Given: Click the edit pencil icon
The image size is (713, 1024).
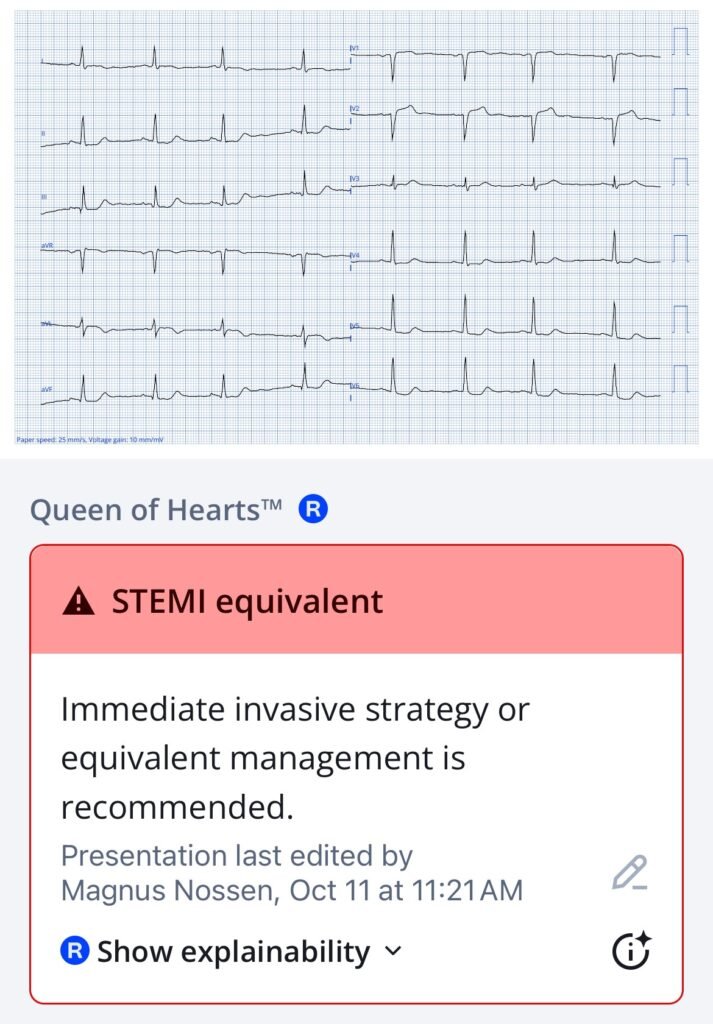Looking at the screenshot, I should [630, 873].
